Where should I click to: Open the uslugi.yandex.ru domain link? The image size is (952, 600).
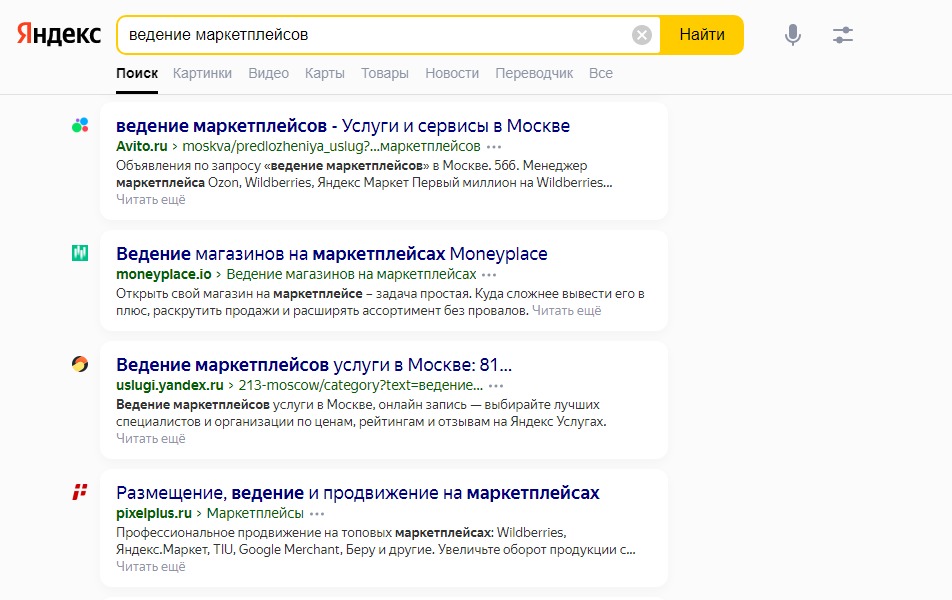coord(170,385)
